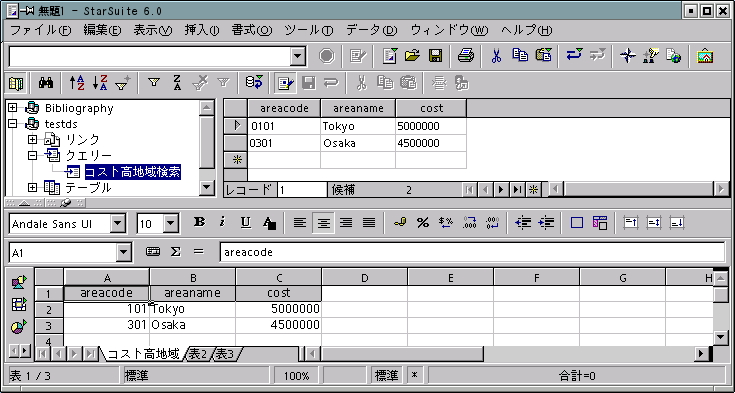735x393 pixels.
Task: Toggle Underline formatting
Action: (245, 223)
